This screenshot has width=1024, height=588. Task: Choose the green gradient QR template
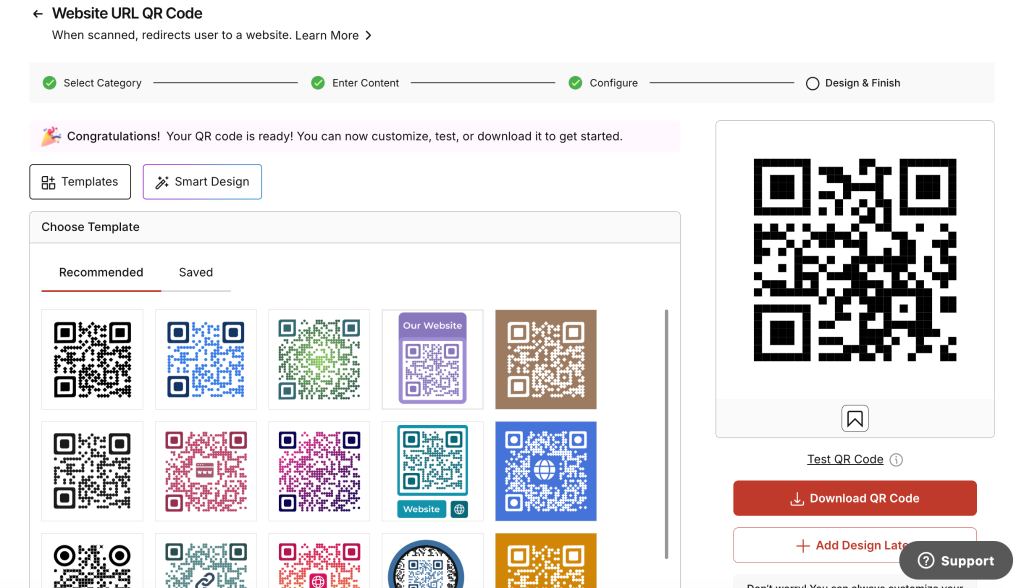click(319, 359)
